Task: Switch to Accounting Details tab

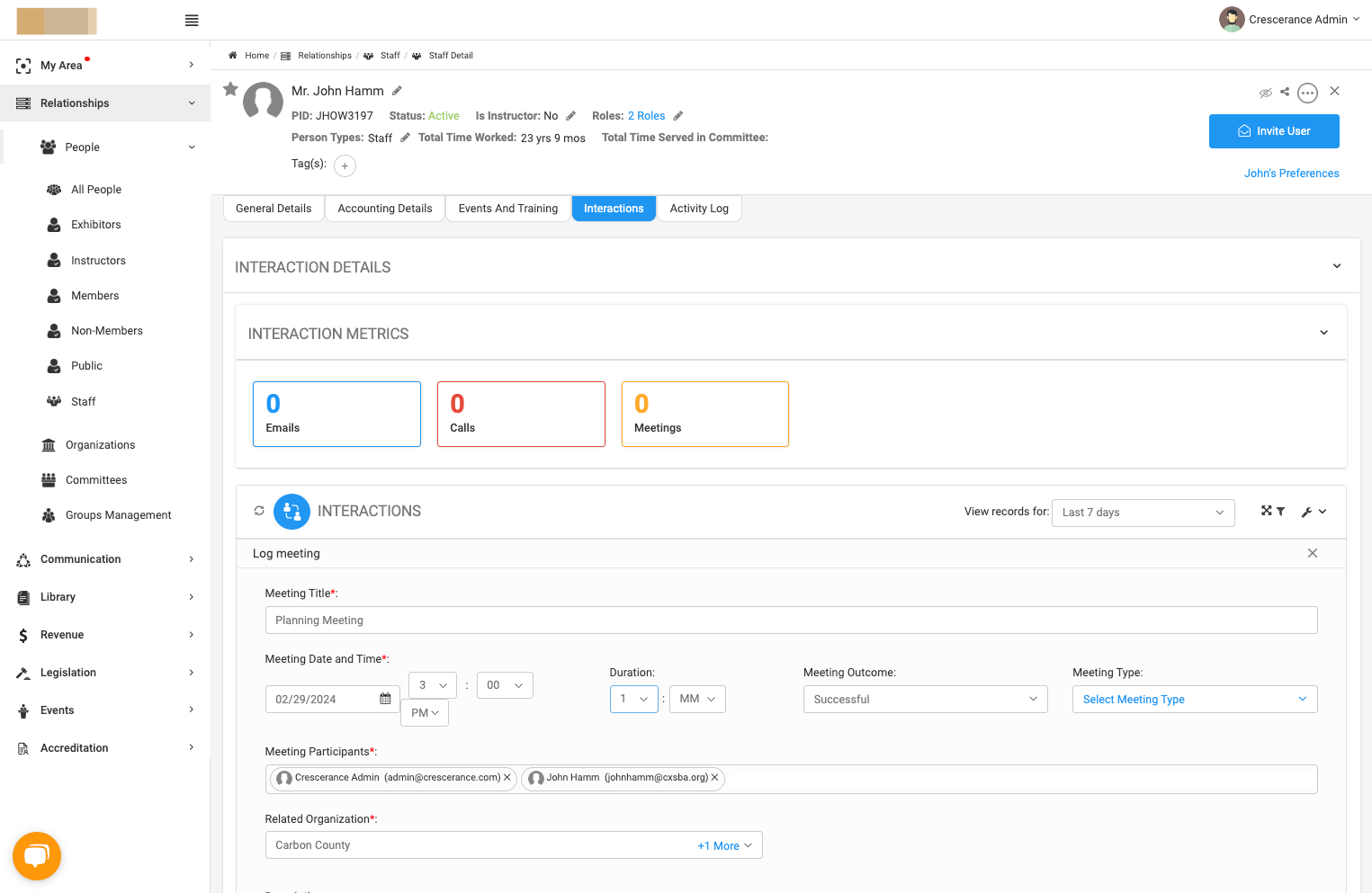Action: [385, 209]
